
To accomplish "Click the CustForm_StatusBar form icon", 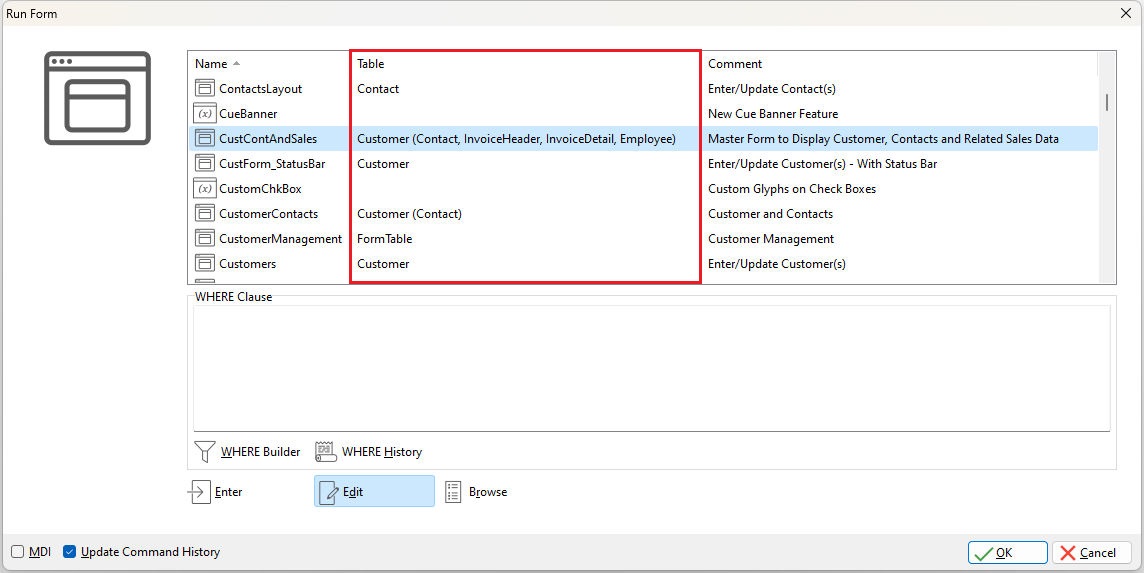I will 205,164.
